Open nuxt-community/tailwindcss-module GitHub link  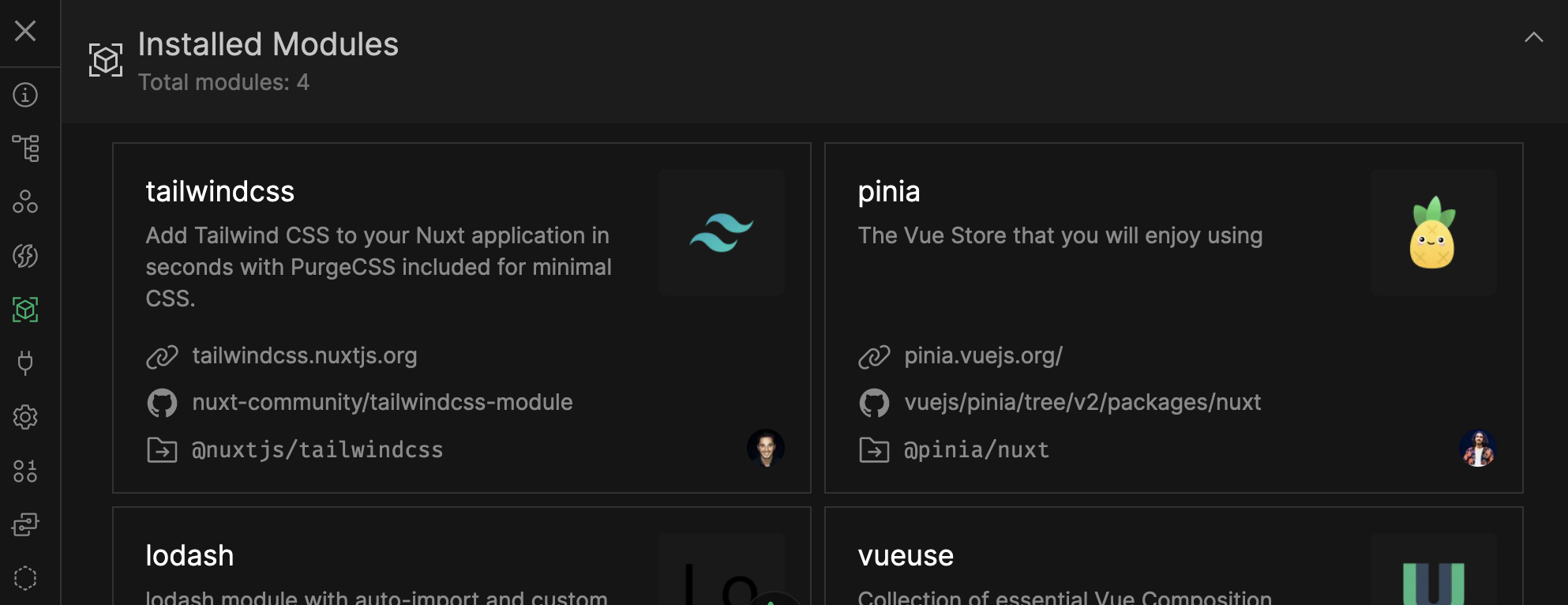click(382, 403)
